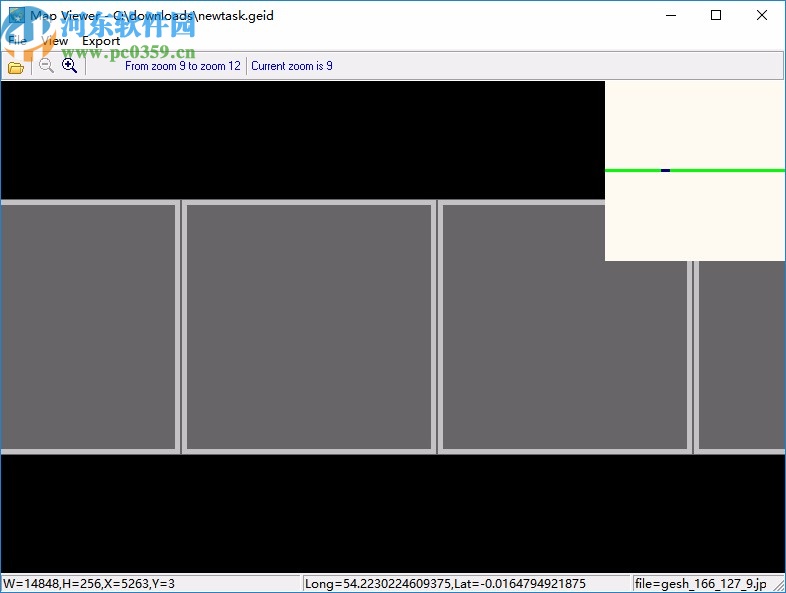Click the Long=54.22 Lat status entry
This screenshot has width=786, height=593.
[x=466, y=583]
